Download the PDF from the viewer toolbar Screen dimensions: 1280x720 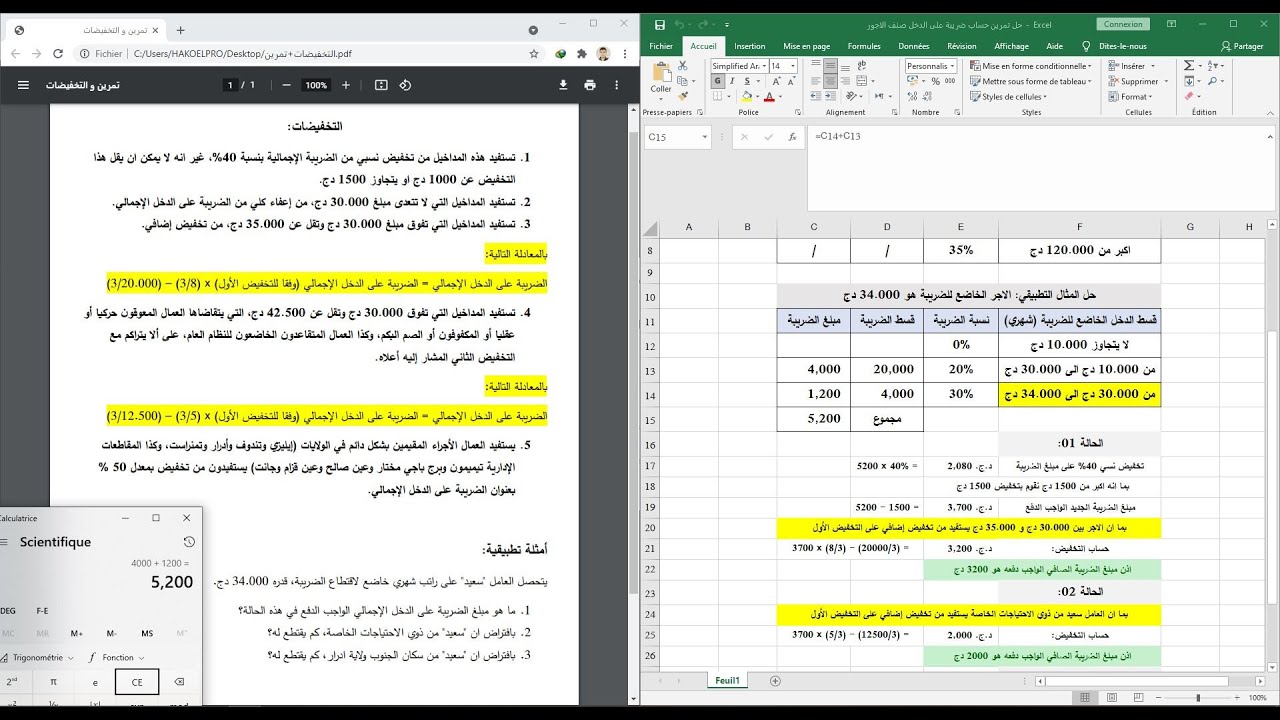click(563, 85)
